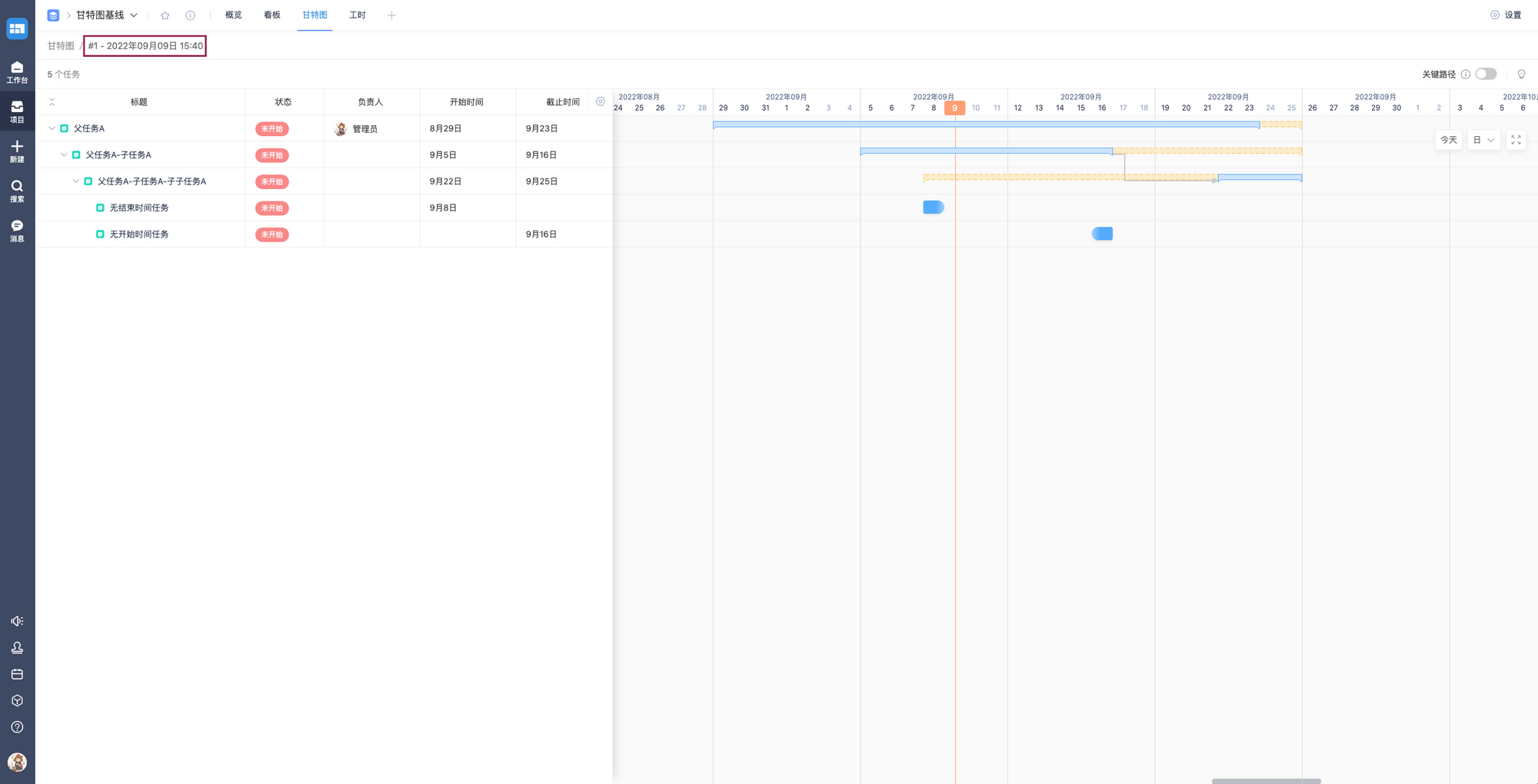
Task: Click the horizontal scrollbar under the Gantt chart
Action: click(1266, 780)
